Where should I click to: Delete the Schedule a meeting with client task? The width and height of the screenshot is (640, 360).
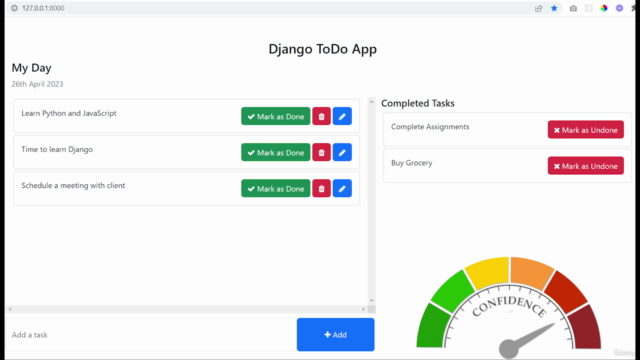tap(321, 189)
